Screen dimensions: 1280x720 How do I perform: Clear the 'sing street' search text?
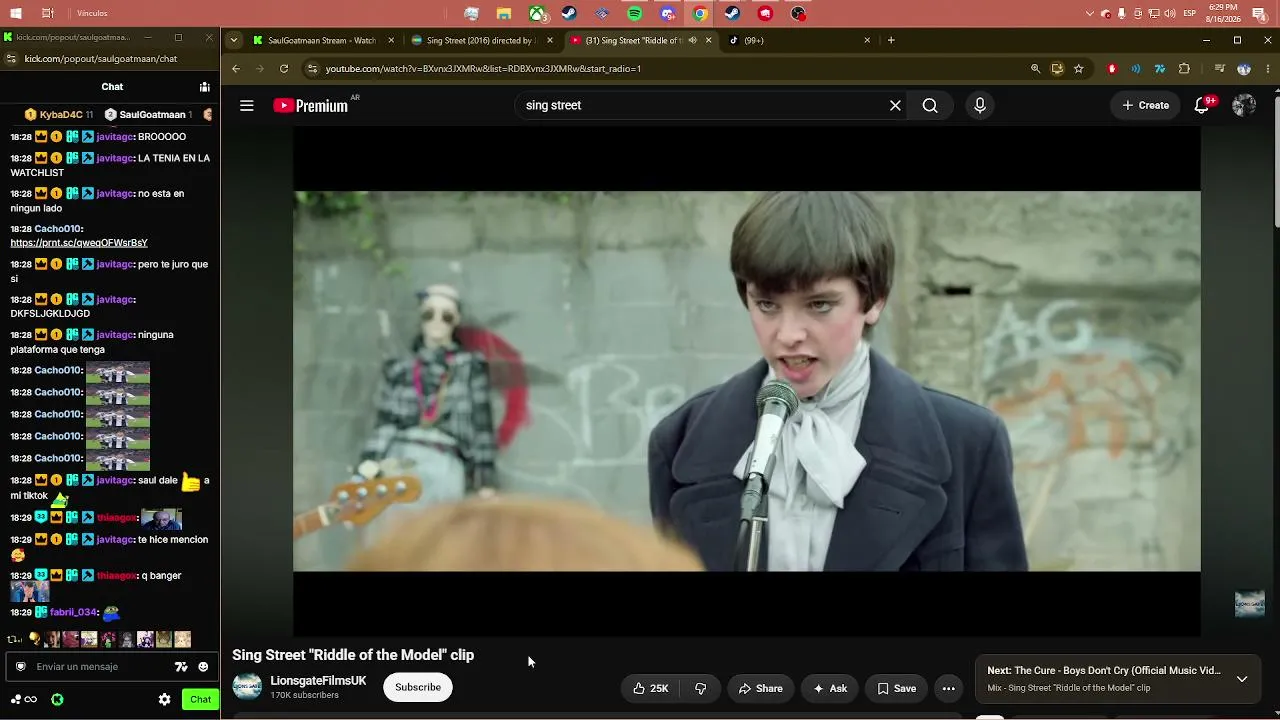[895, 105]
